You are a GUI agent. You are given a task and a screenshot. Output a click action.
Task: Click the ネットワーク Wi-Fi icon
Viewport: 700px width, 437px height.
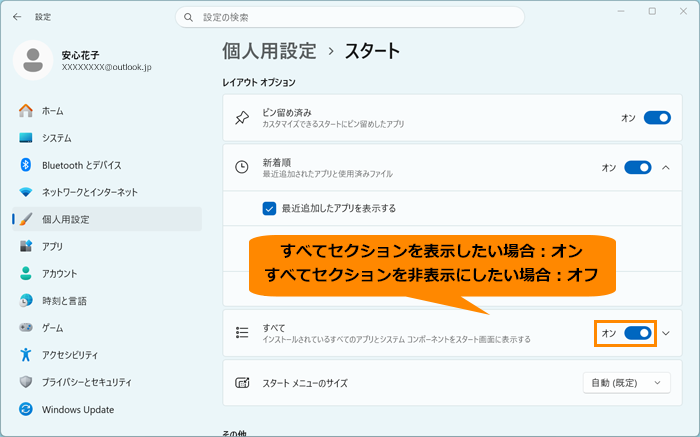click(x=26, y=192)
